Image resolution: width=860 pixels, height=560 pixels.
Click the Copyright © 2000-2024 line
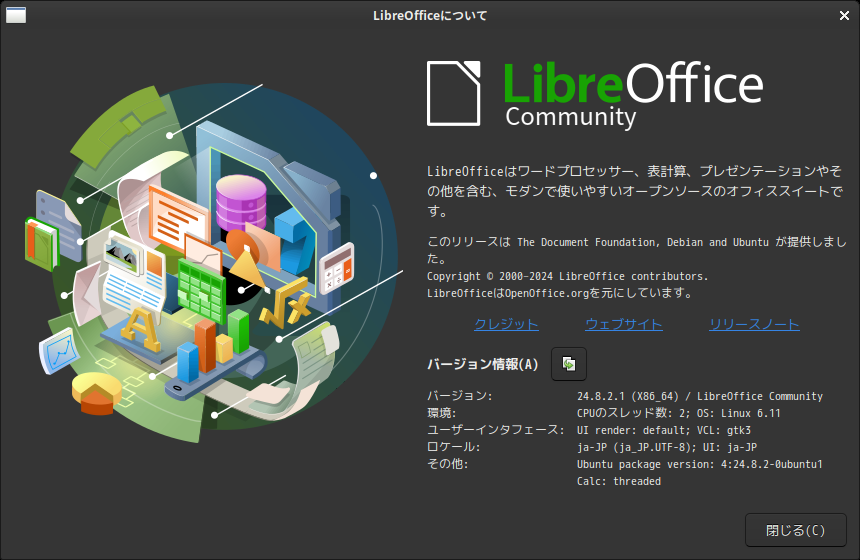[568, 276]
